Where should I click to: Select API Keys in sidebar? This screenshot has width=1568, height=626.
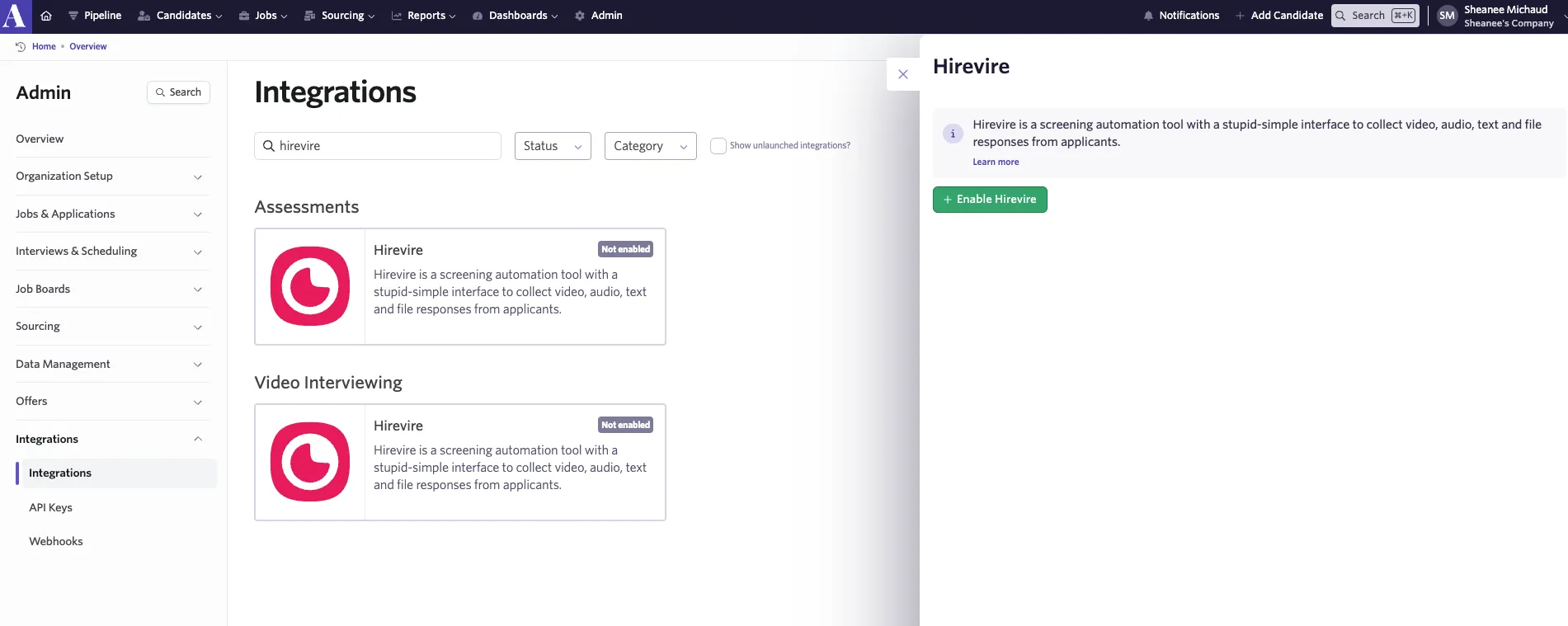(x=50, y=508)
